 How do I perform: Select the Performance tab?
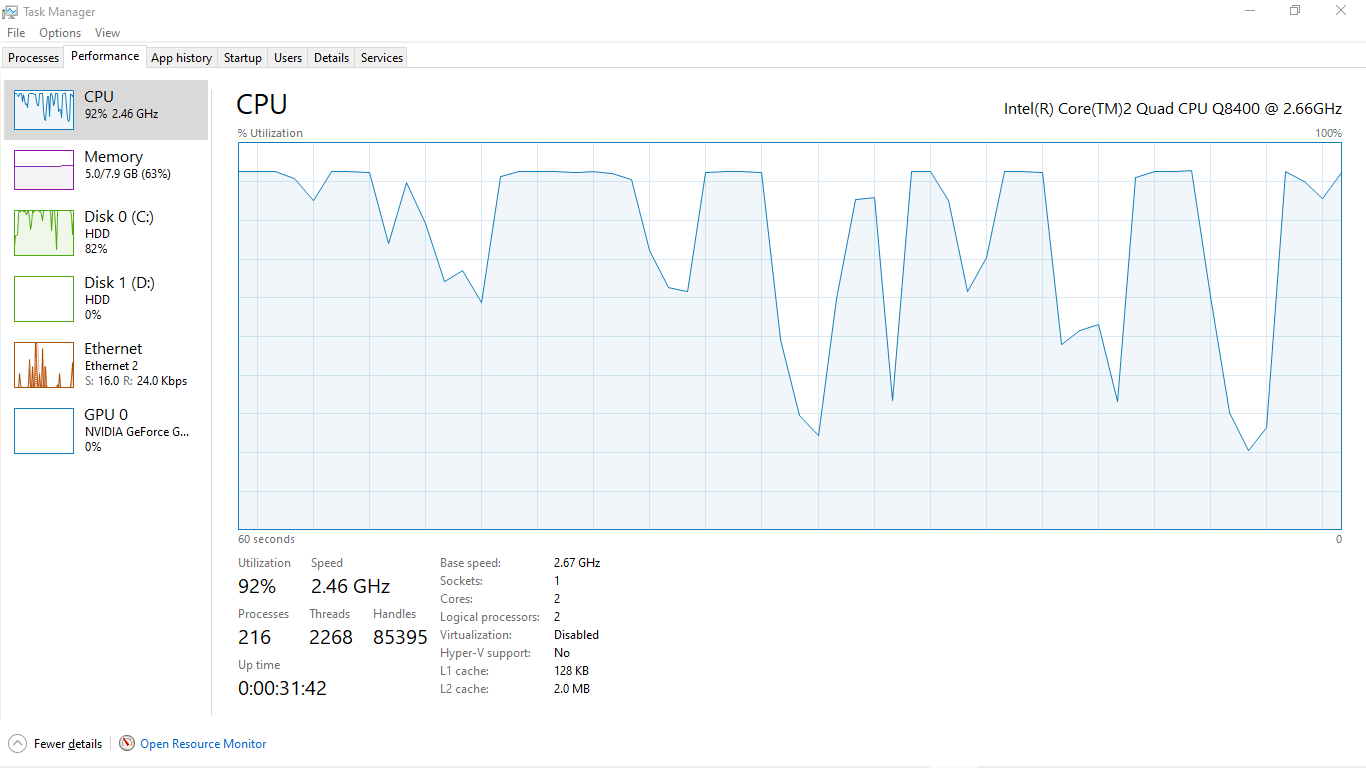pyautogui.click(x=105, y=57)
